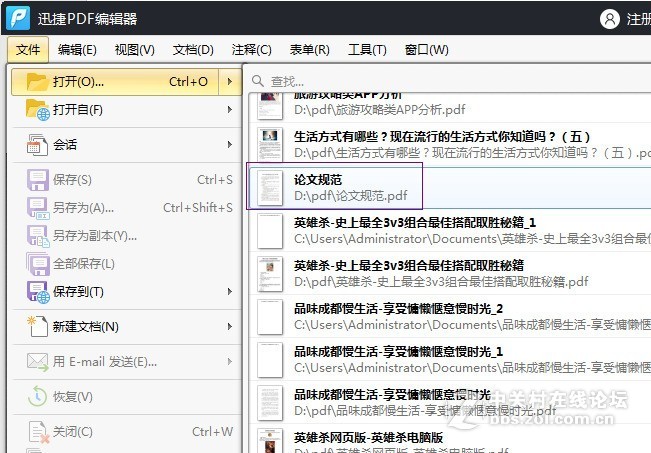The height and width of the screenshot is (453, 651).
Task: Expand the E-mail 发送 submenu arrow
Action: [230, 362]
